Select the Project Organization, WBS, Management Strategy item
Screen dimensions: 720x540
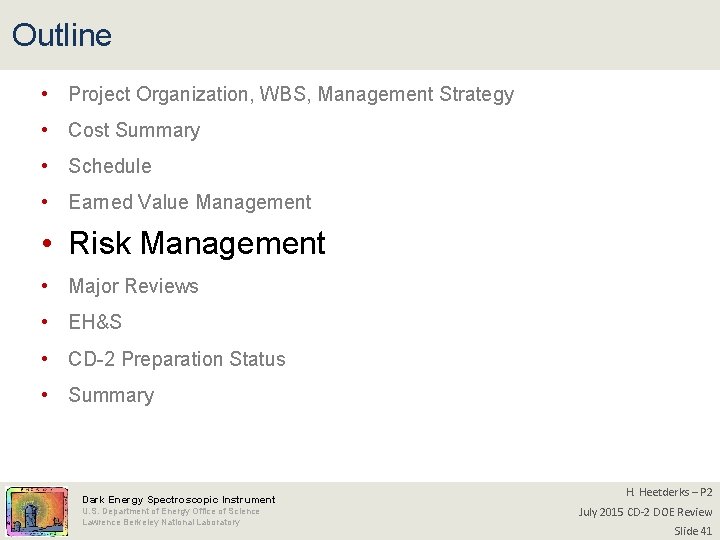[x=291, y=95]
